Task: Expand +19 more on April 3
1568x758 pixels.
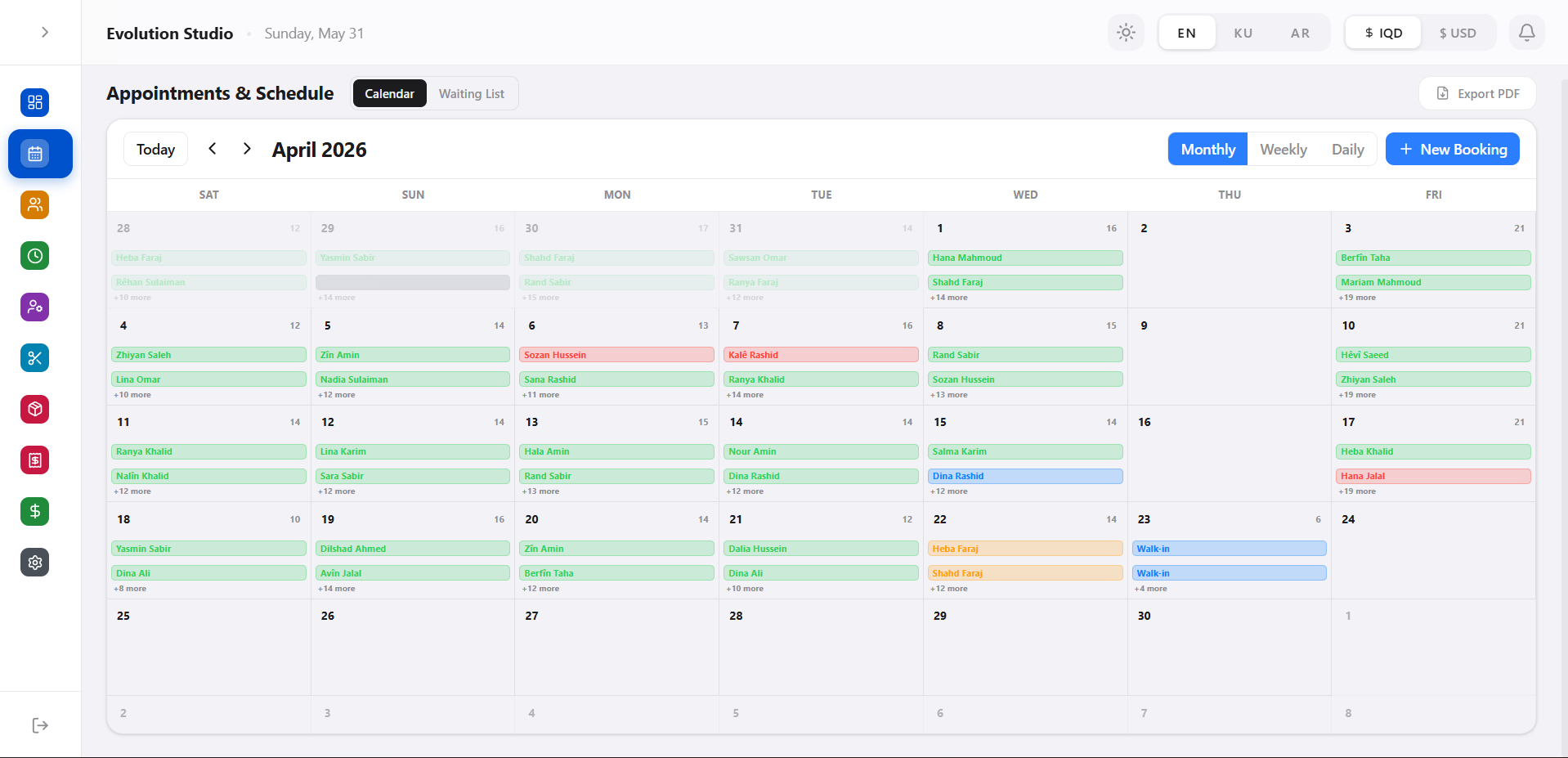Action: (1357, 298)
